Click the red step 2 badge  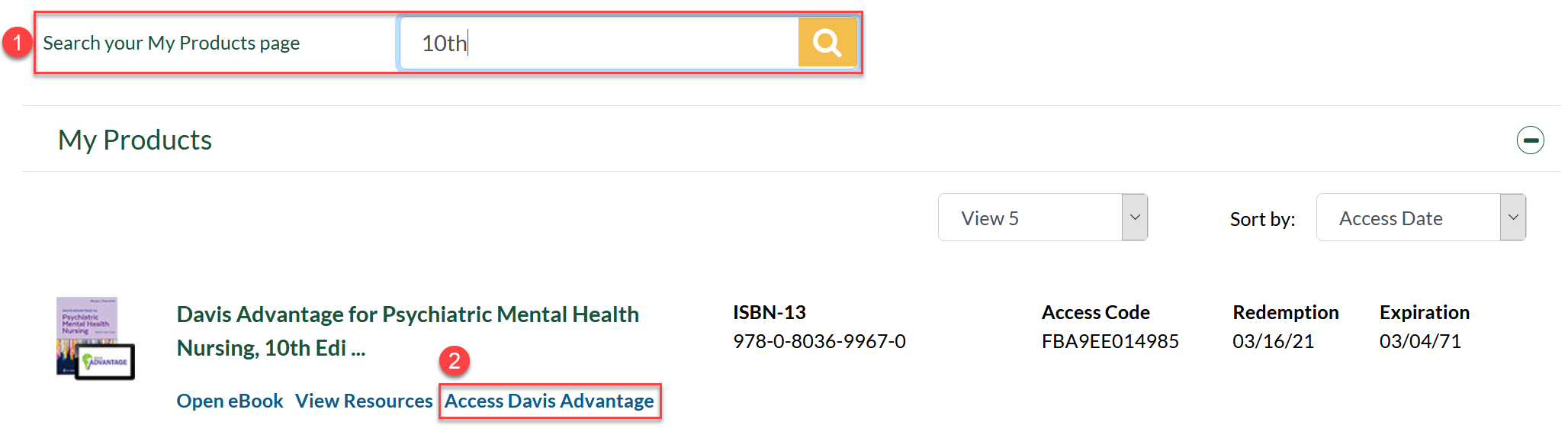pyautogui.click(x=454, y=360)
